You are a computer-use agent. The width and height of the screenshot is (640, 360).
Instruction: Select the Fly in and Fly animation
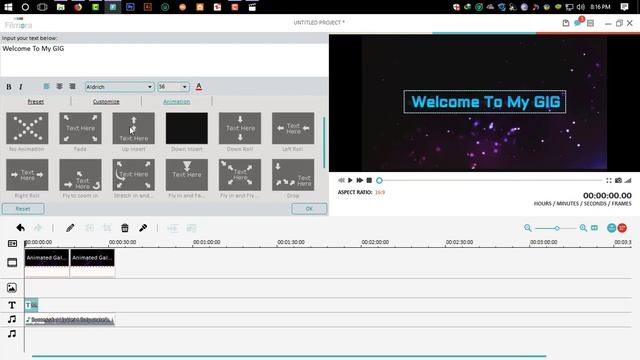240,175
